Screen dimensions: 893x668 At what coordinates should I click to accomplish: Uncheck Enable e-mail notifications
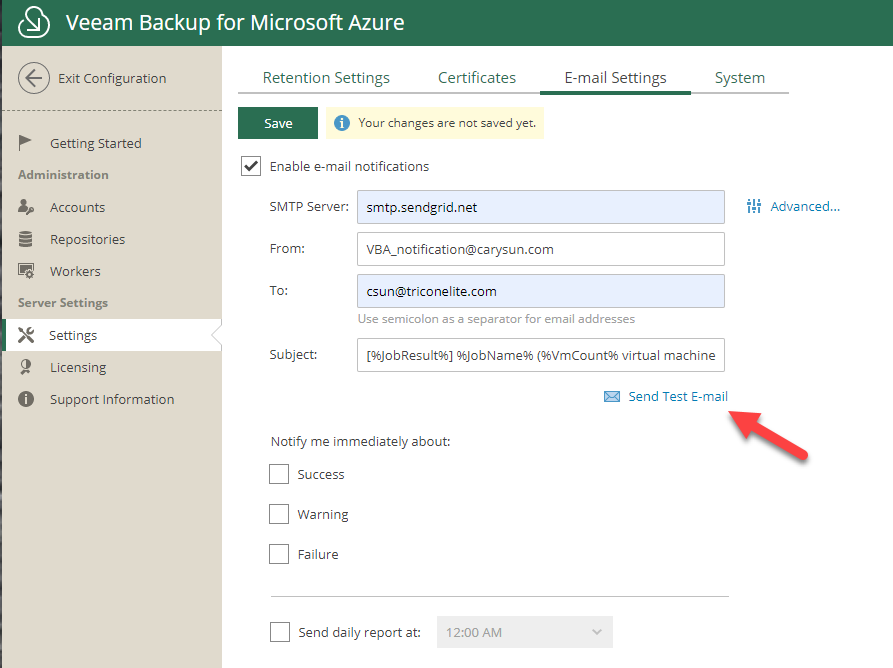(x=251, y=166)
